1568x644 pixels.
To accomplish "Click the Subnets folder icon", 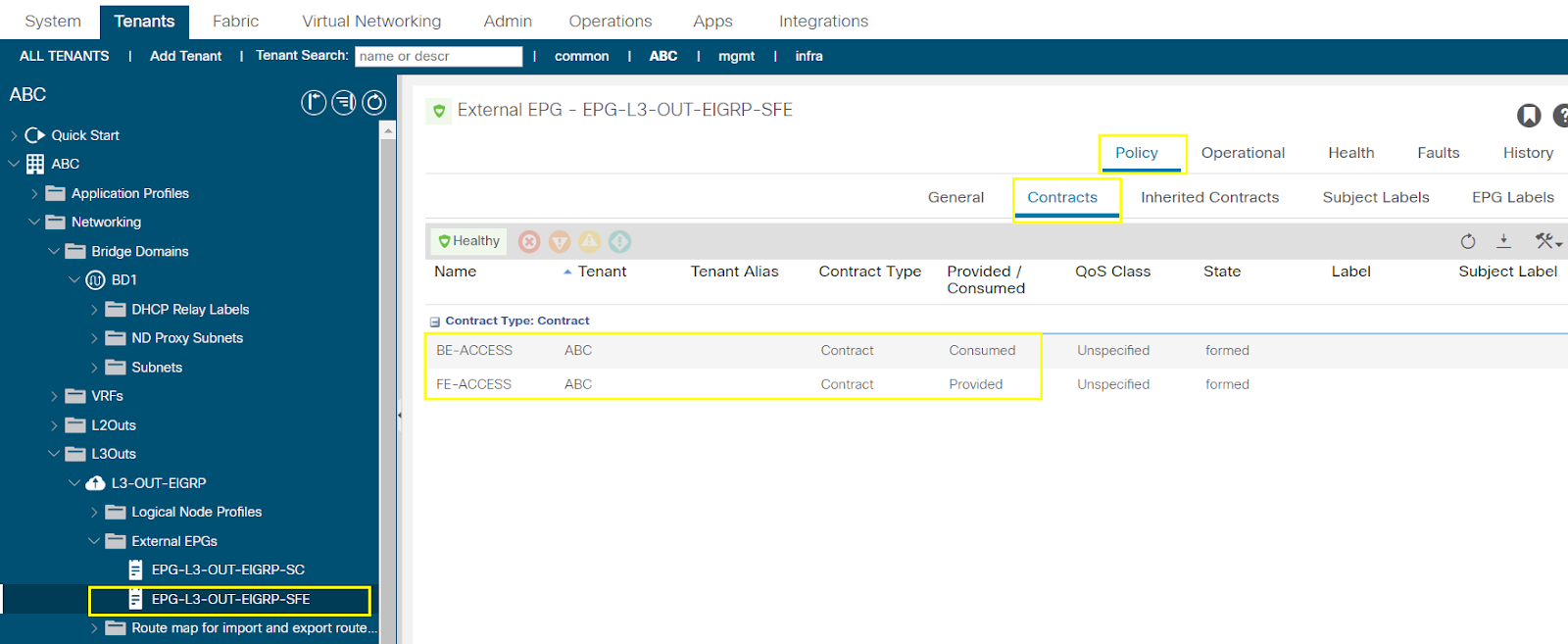I will [x=116, y=368].
